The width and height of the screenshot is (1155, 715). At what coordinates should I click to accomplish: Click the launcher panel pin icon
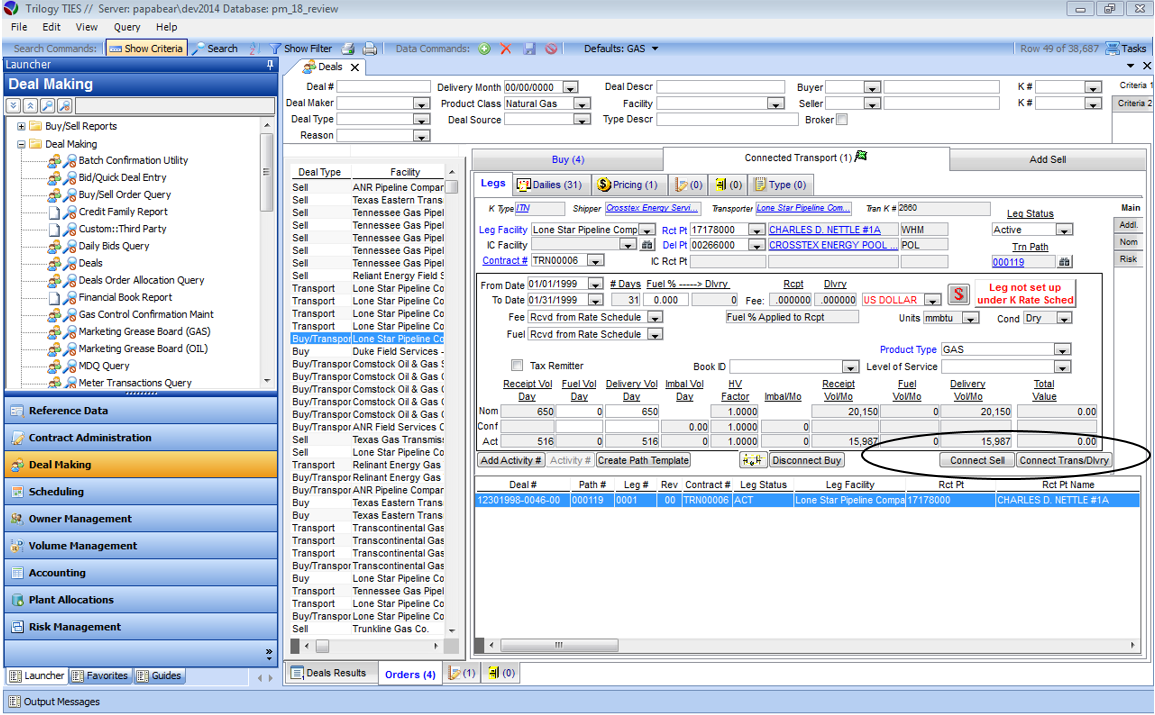(x=269, y=65)
